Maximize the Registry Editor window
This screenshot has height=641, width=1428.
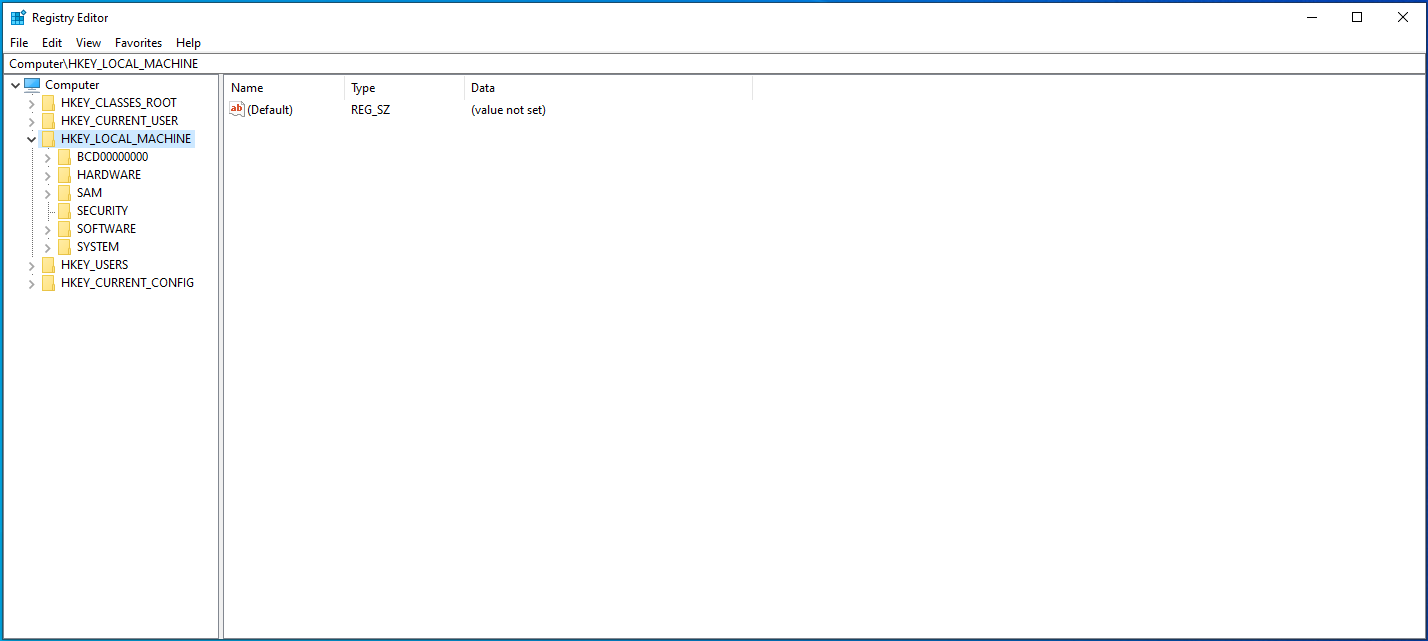click(1357, 17)
